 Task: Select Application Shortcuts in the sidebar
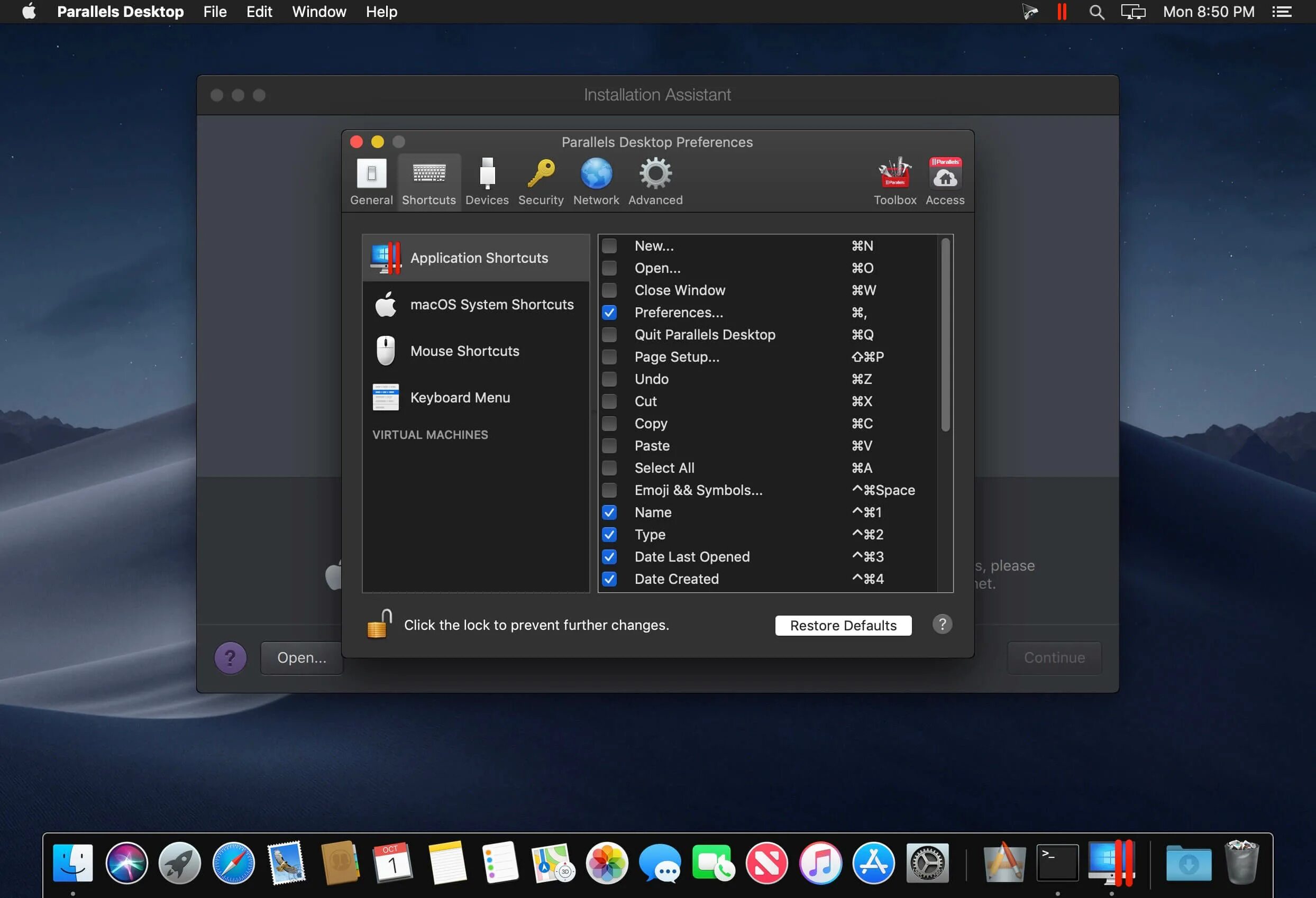(476, 258)
